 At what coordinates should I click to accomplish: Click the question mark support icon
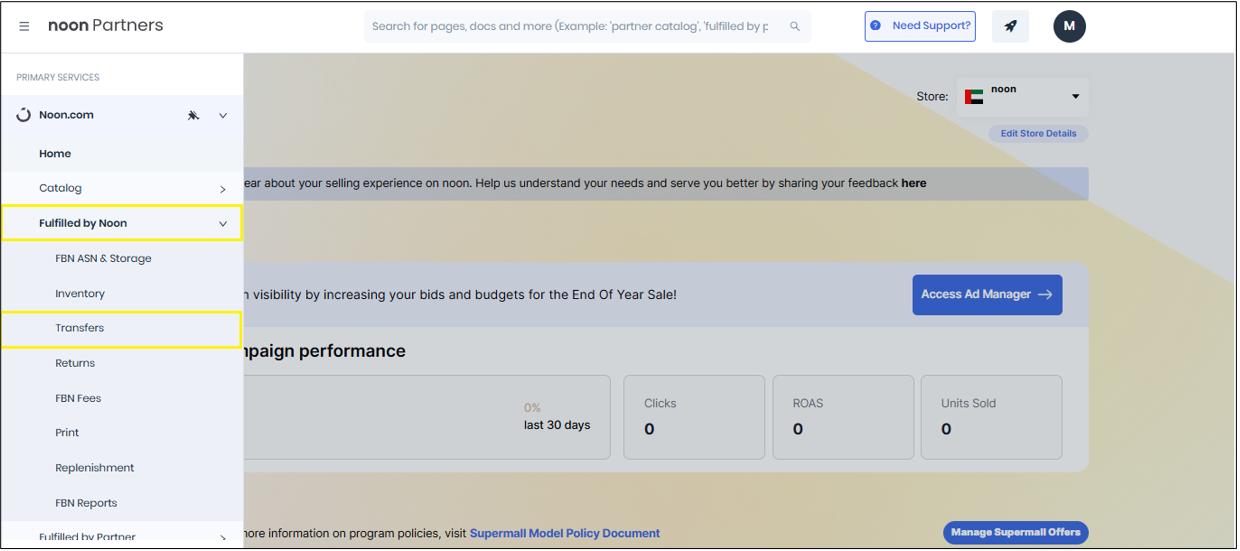tap(876, 26)
